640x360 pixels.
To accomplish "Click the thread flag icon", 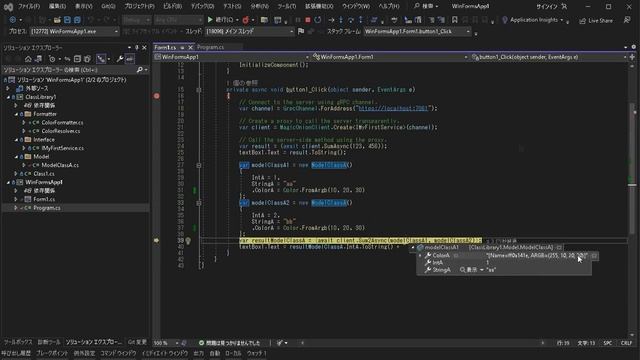I will pos(301,31).
